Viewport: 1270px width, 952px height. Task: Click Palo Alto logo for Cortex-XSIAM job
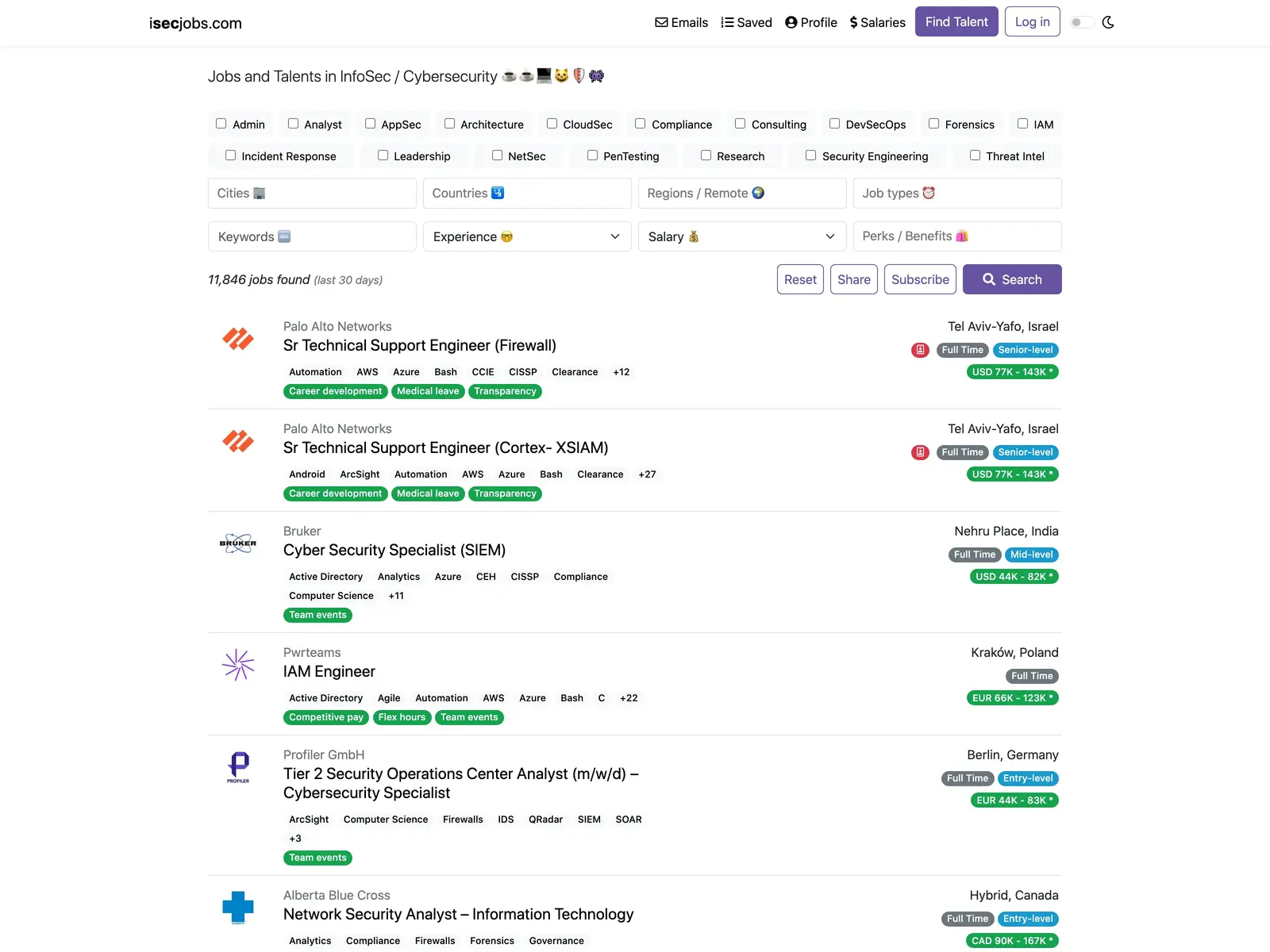click(238, 441)
